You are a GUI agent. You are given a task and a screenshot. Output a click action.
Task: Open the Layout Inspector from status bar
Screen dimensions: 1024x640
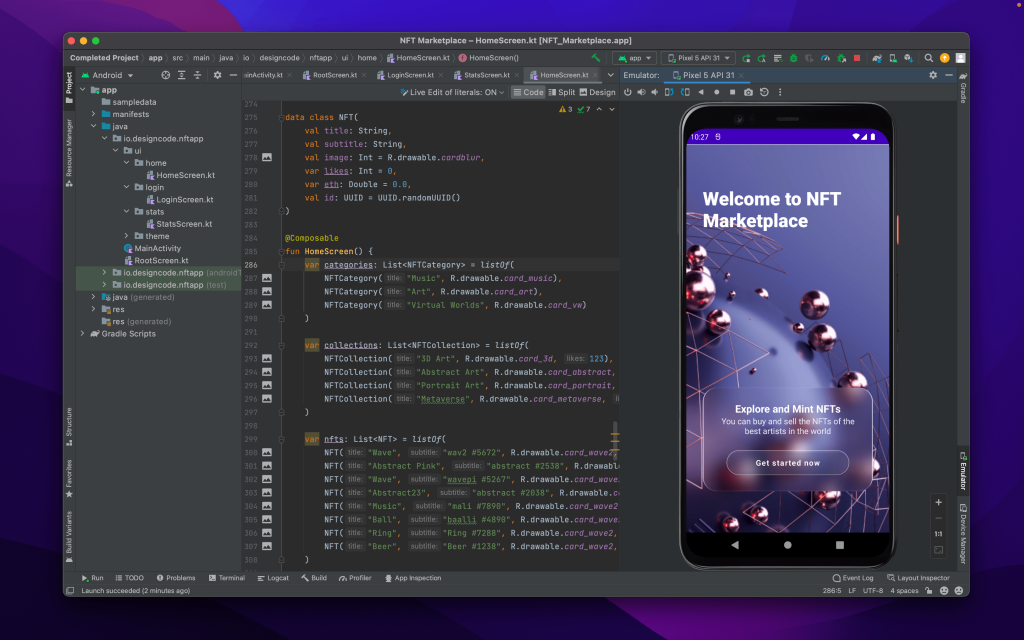[x=917, y=578]
